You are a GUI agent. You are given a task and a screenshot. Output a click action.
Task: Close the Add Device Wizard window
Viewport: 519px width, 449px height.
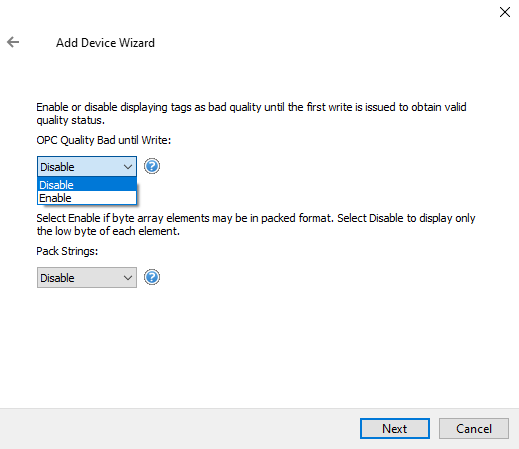[x=505, y=12]
